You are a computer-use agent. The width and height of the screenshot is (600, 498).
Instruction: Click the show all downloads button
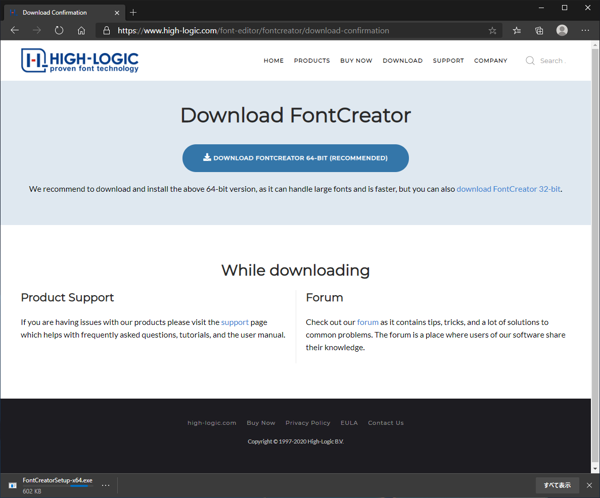557,485
